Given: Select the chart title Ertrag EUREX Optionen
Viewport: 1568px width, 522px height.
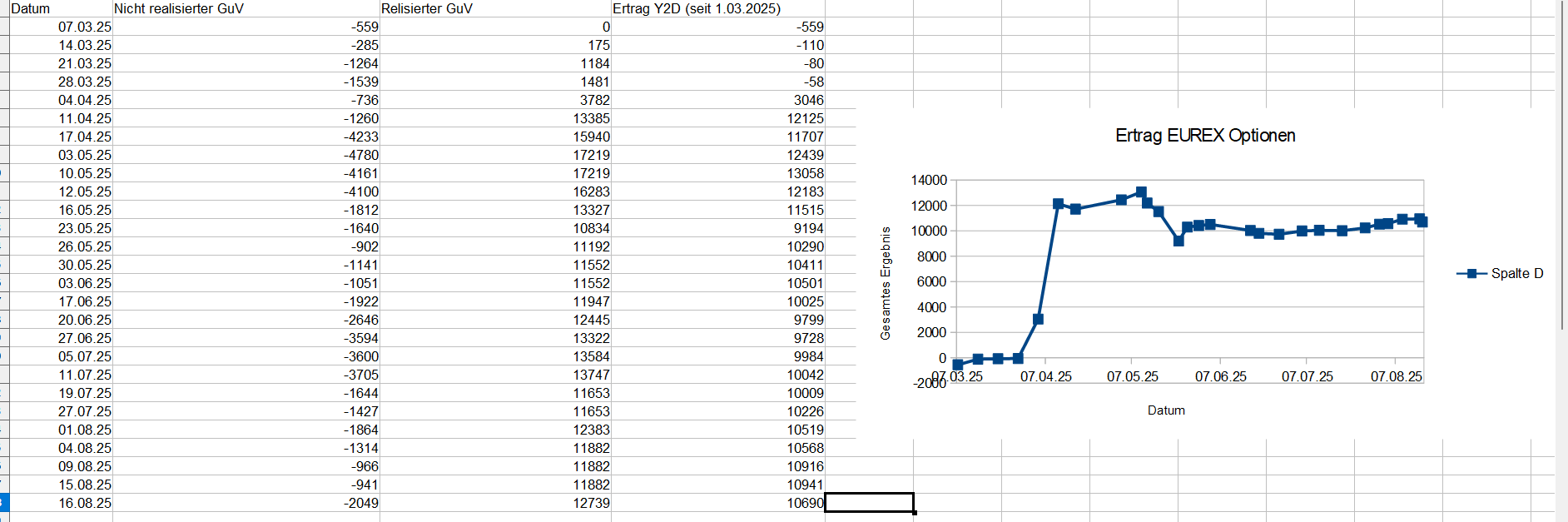Looking at the screenshot, I should [x=1204, y=136].
